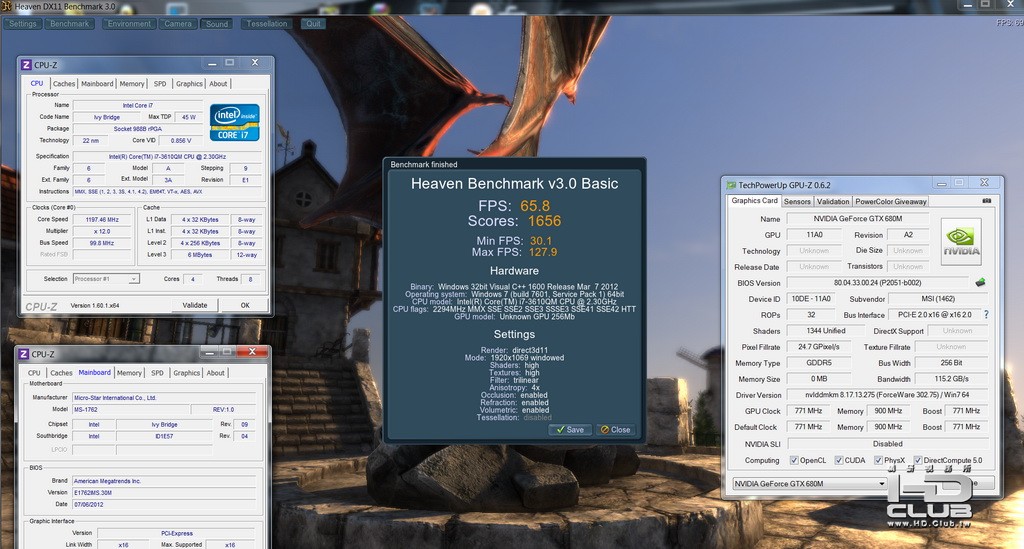Toggle the OpenCL checkbox in GPU-Z
The width and height of the screenshot is (1024, 549).
(794, 460)
